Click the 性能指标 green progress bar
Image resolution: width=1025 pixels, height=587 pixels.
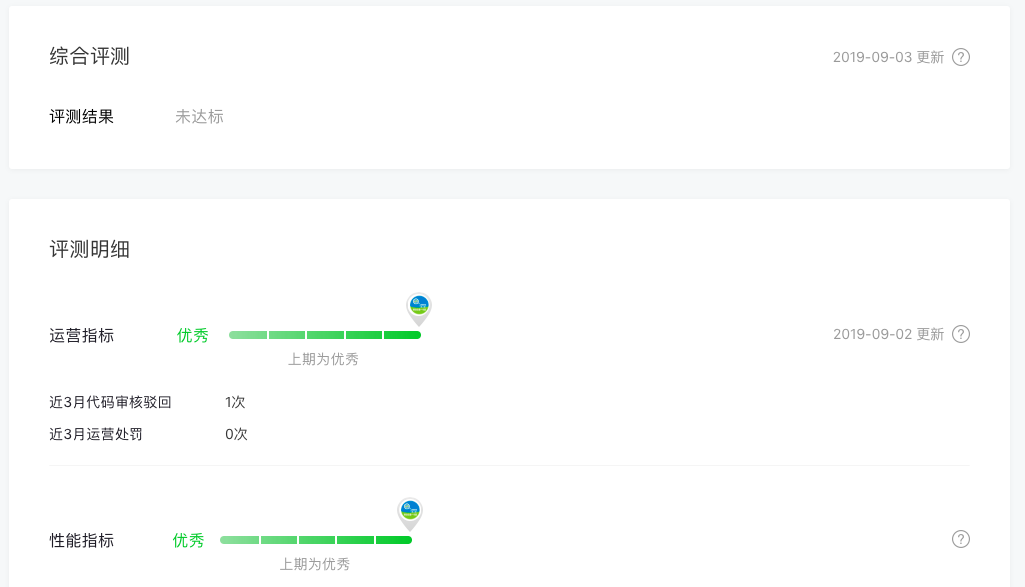click(x=316, y=540)
